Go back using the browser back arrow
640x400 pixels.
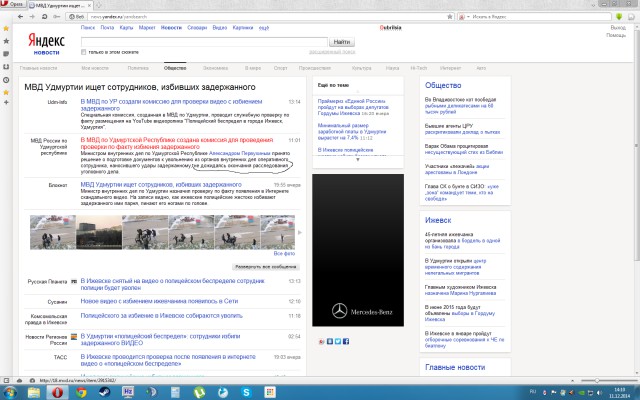[x=20, y=17]
